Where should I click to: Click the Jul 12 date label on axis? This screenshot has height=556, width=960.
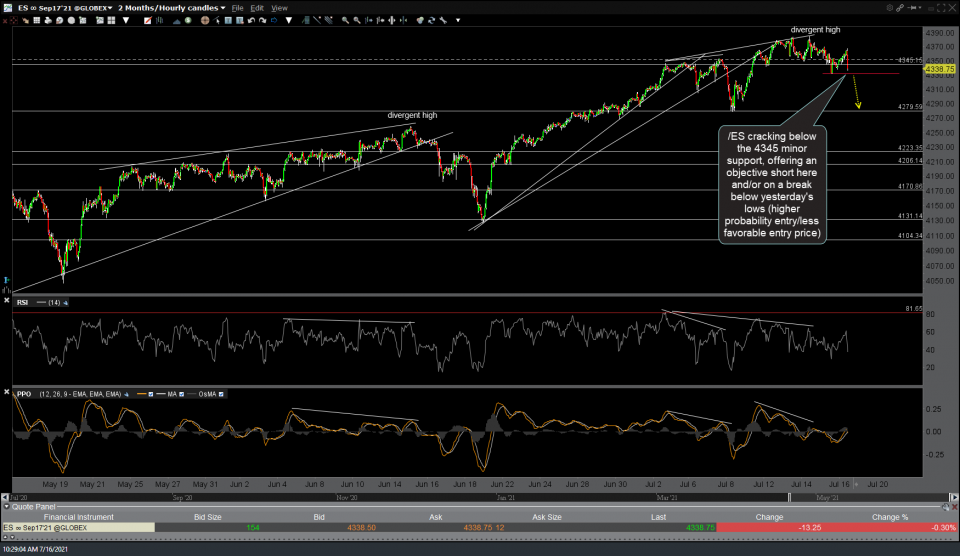[x=763, y=484]
